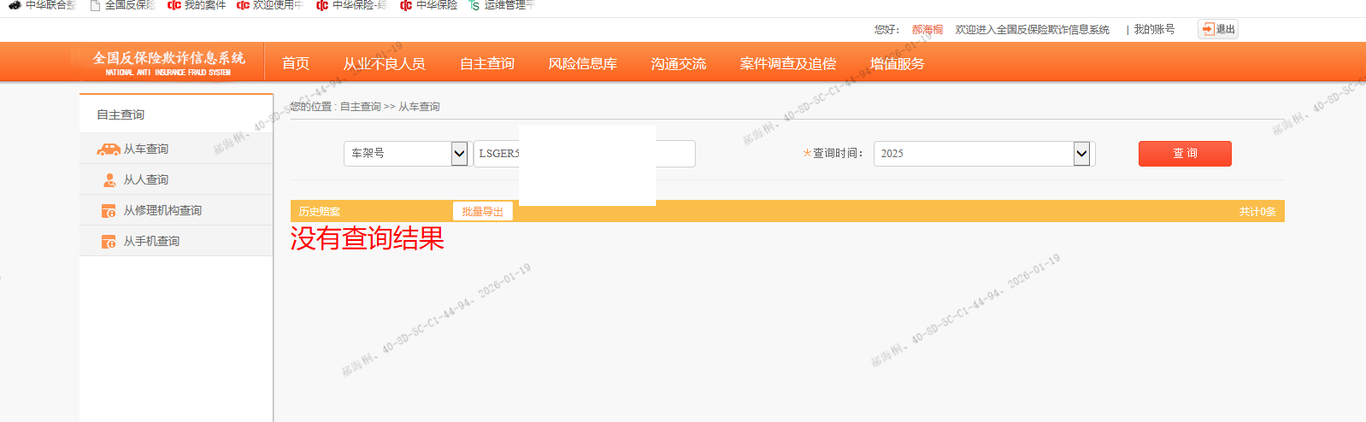Viewport: 1366px width, 422px height.
Task: Click the person icon beside 从人查询
Action: tap(109, 180)
